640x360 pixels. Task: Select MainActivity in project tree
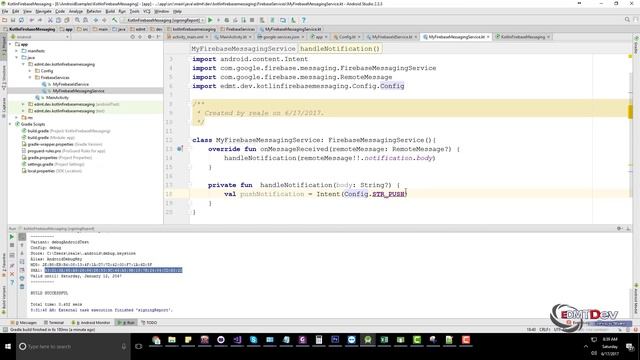(x=57, y=98)
